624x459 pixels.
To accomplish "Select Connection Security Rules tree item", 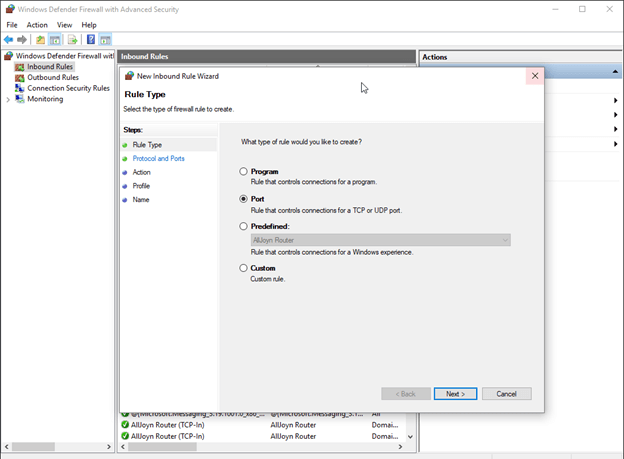I will click(68, 88).
